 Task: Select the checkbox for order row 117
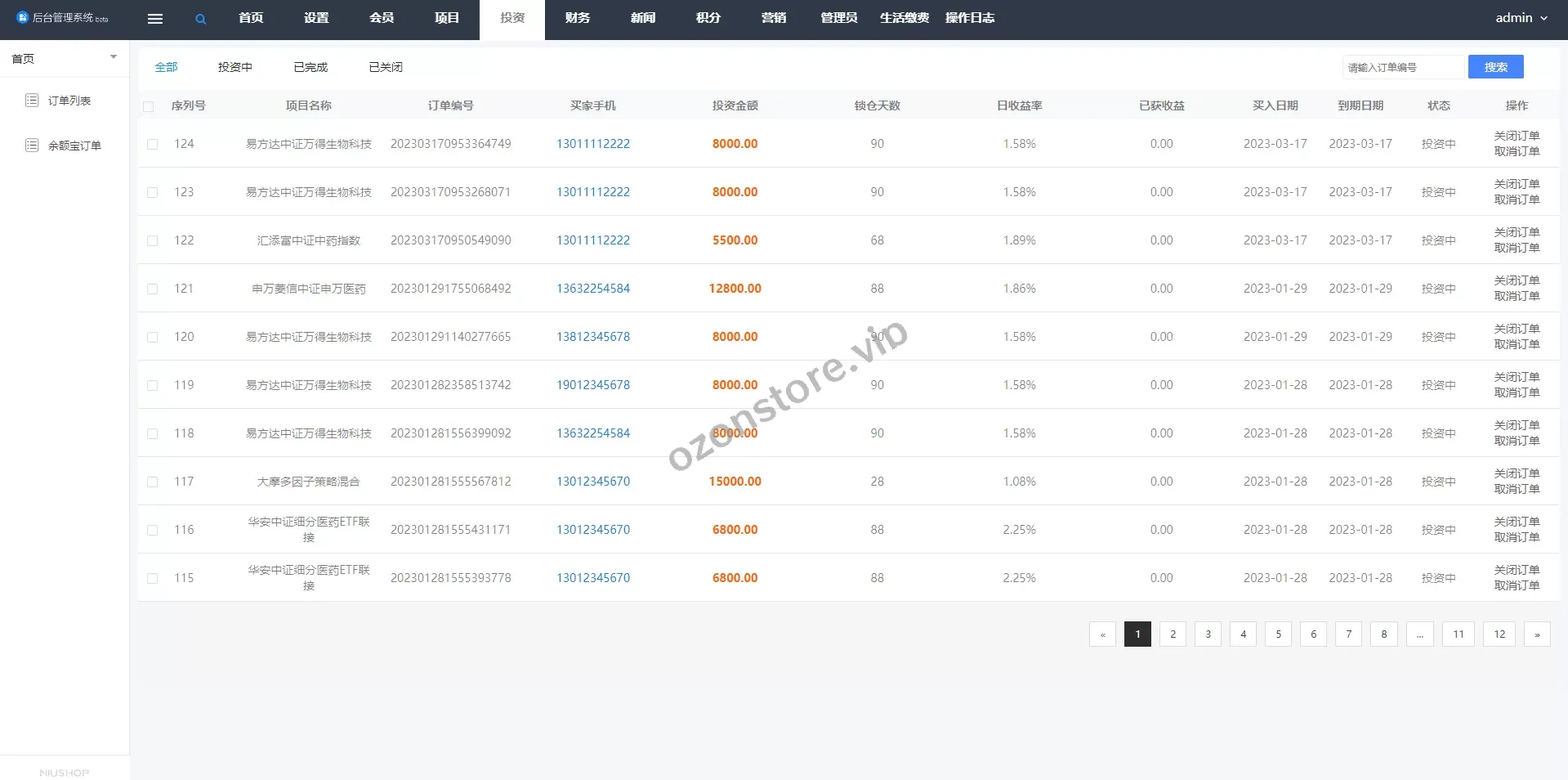pyautogui.click(x=153, y=482)
